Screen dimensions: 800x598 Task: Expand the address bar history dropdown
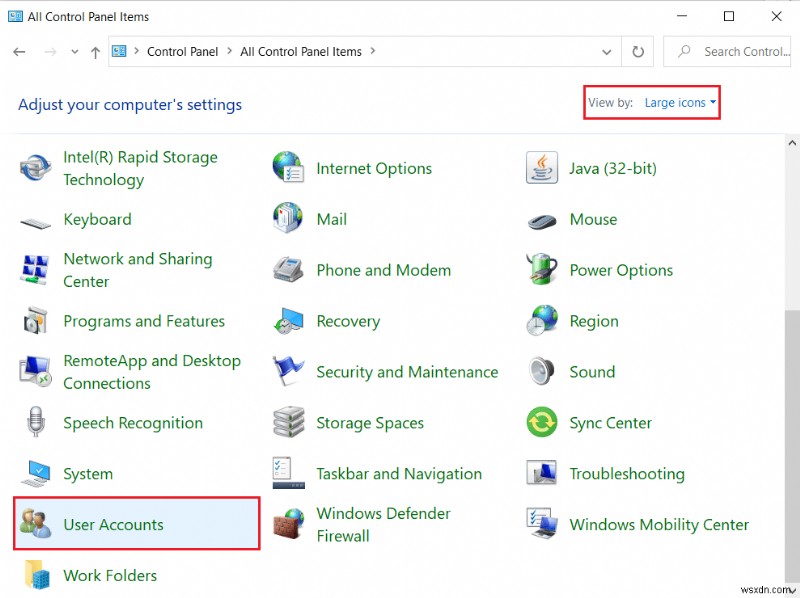607,51
